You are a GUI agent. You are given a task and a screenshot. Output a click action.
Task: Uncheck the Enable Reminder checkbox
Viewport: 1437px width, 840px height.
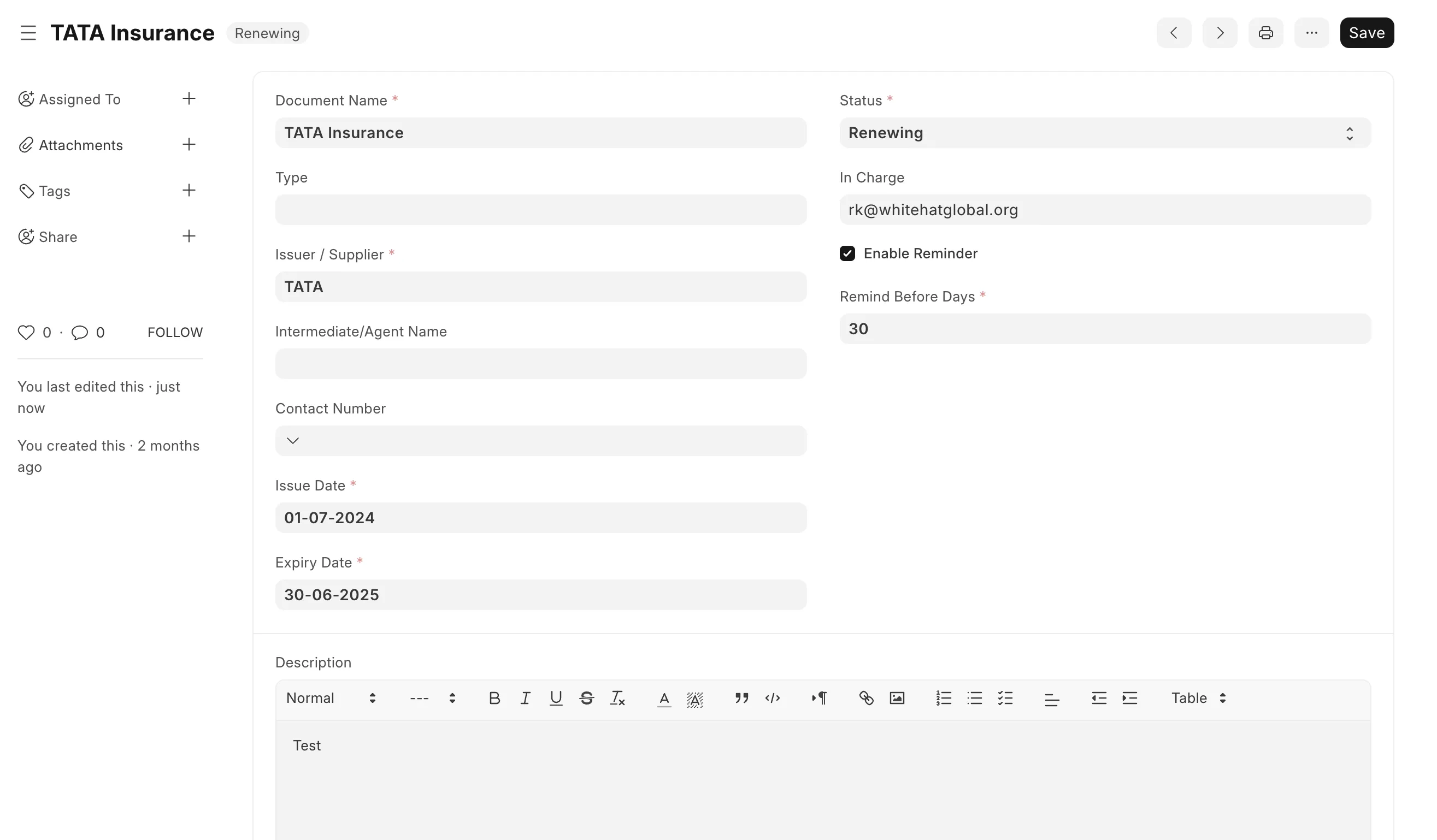pyautogui.click(x=847, y=253)
